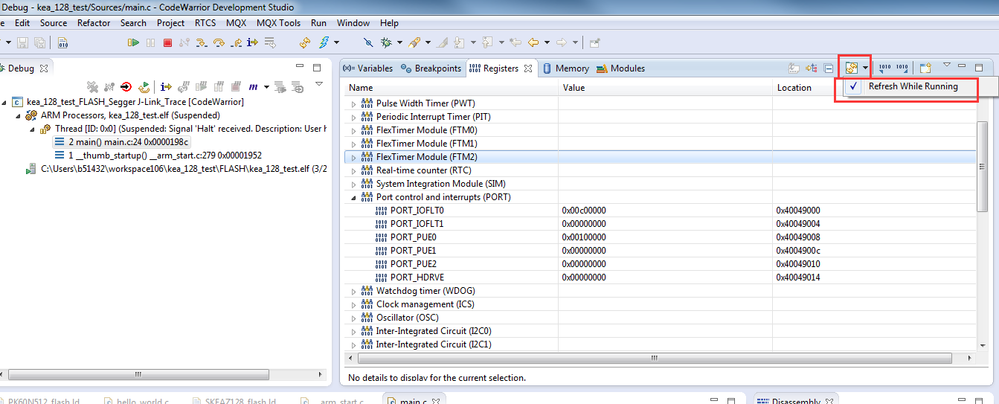Click the second 1010 export registers icon
Image resolution: width=999 pixels, height=404 pixels.
[902, 68]
